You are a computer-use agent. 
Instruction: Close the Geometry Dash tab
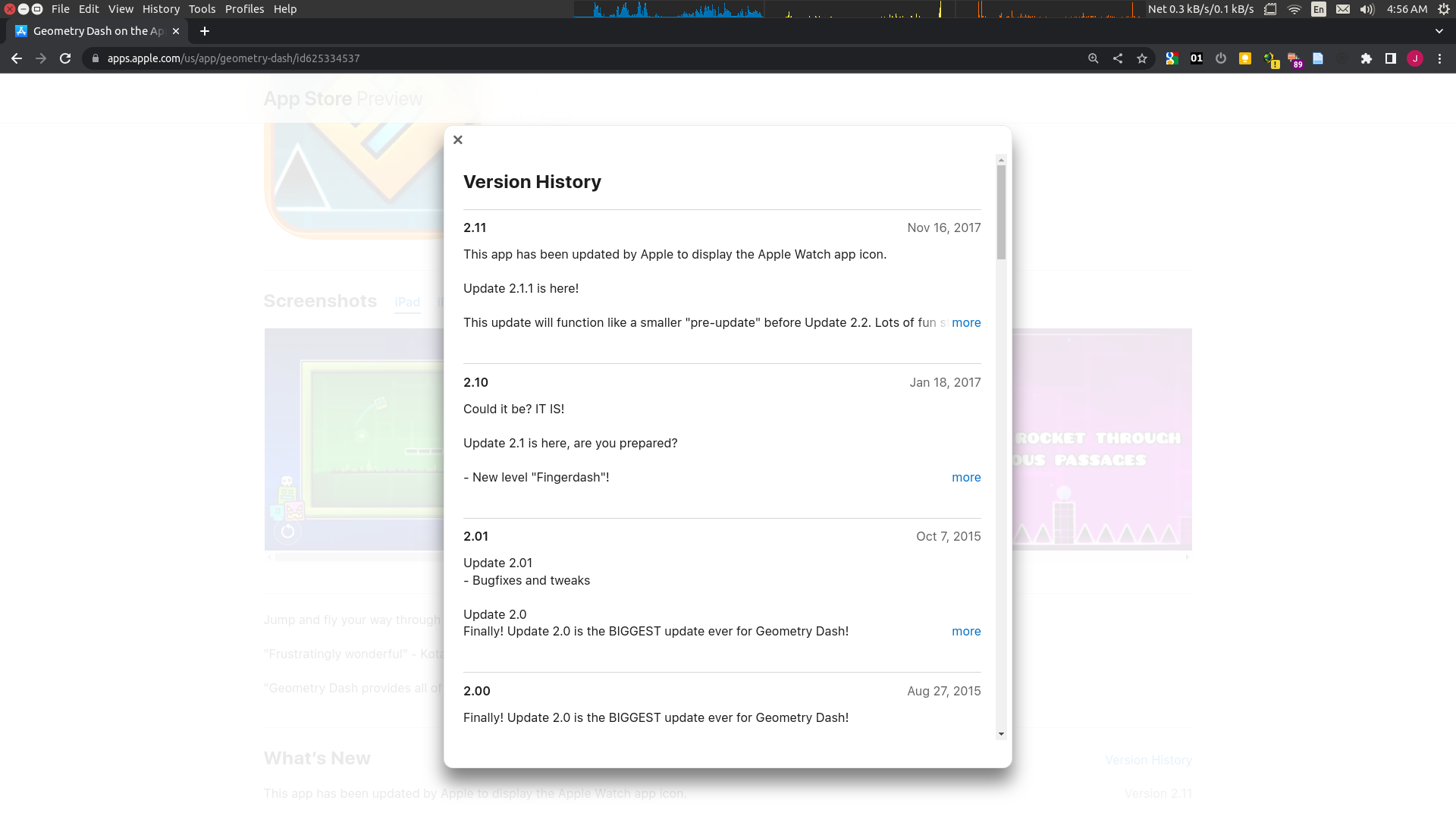[176, 31]
